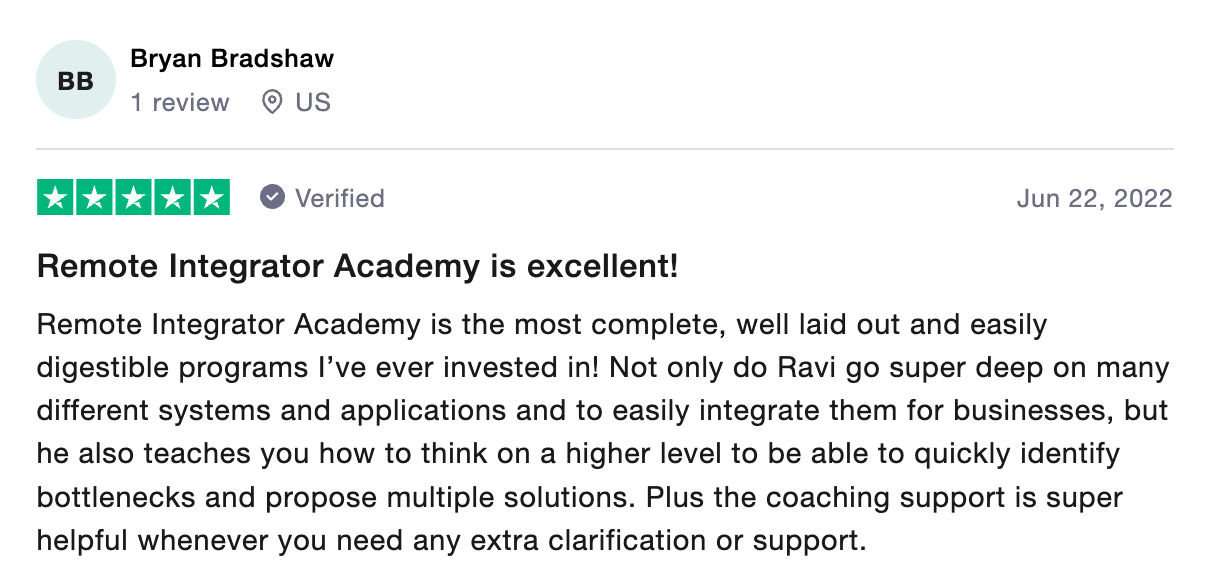Click the divider line under reviewer info
The height and width of the screenshot is (588, 1214).
click(x=605, y=150)
